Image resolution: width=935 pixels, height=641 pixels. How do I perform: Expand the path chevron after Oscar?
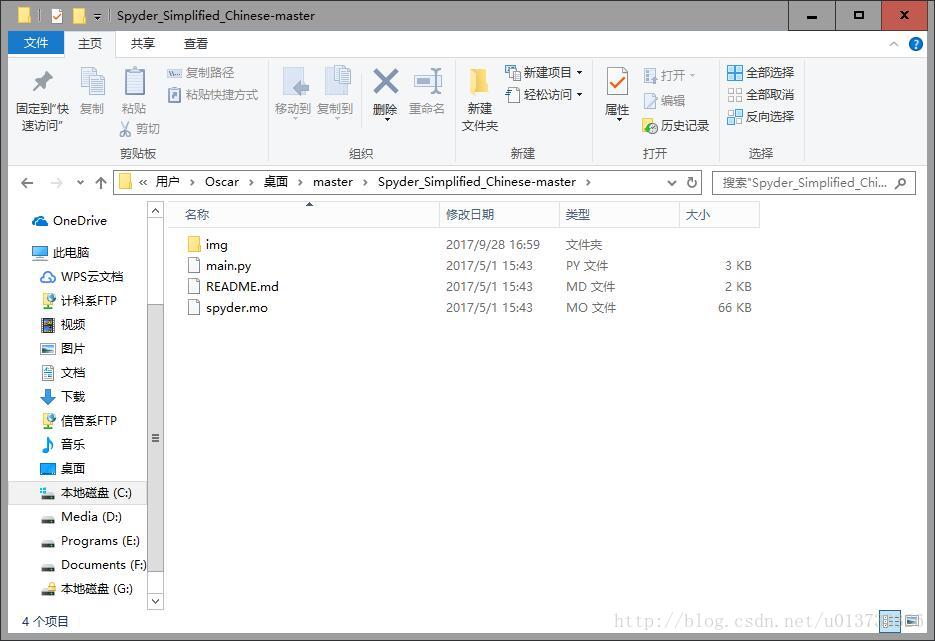251,182
